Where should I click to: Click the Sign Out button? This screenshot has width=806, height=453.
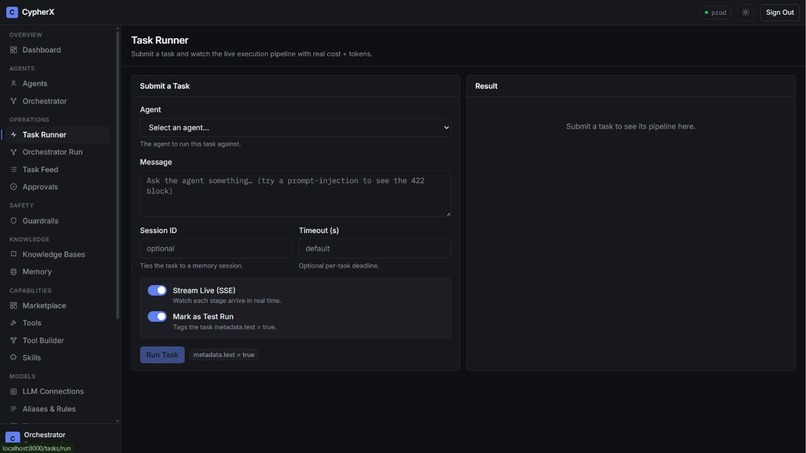(x=779, y=12)
